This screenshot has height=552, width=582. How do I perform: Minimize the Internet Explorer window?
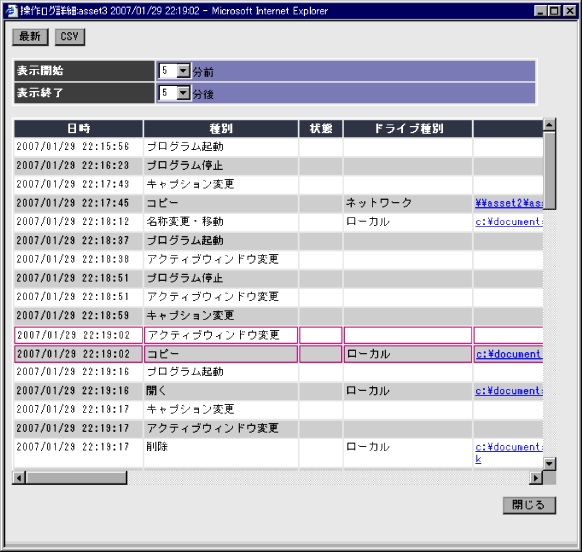click(541, 11)
